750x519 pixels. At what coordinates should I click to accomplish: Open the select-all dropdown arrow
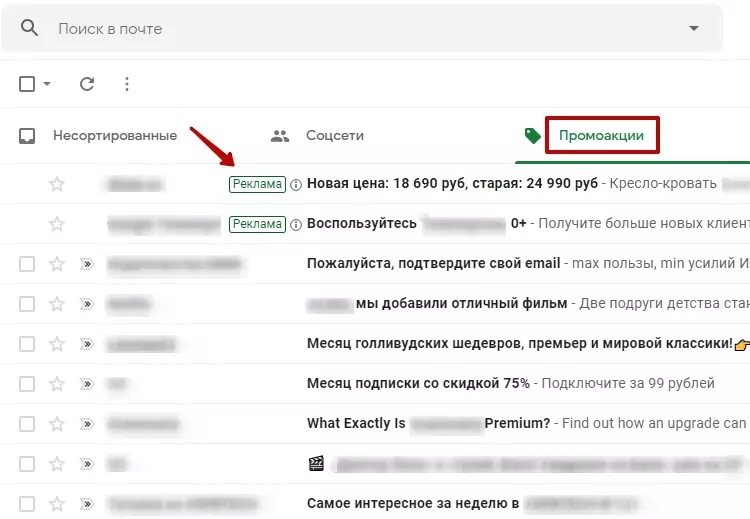47,84
